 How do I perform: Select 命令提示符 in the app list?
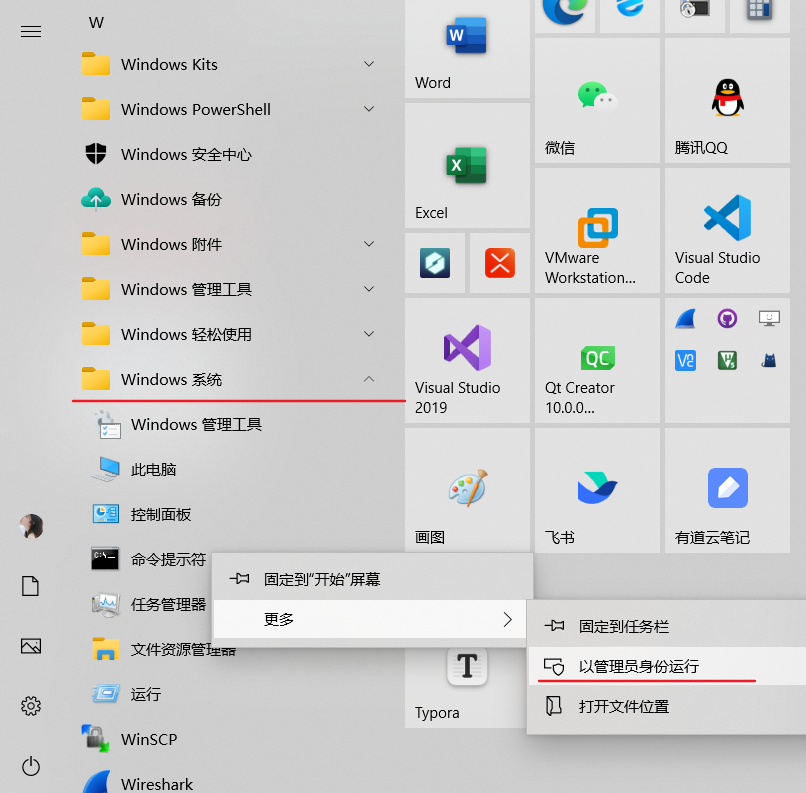[x=149, y=559]
